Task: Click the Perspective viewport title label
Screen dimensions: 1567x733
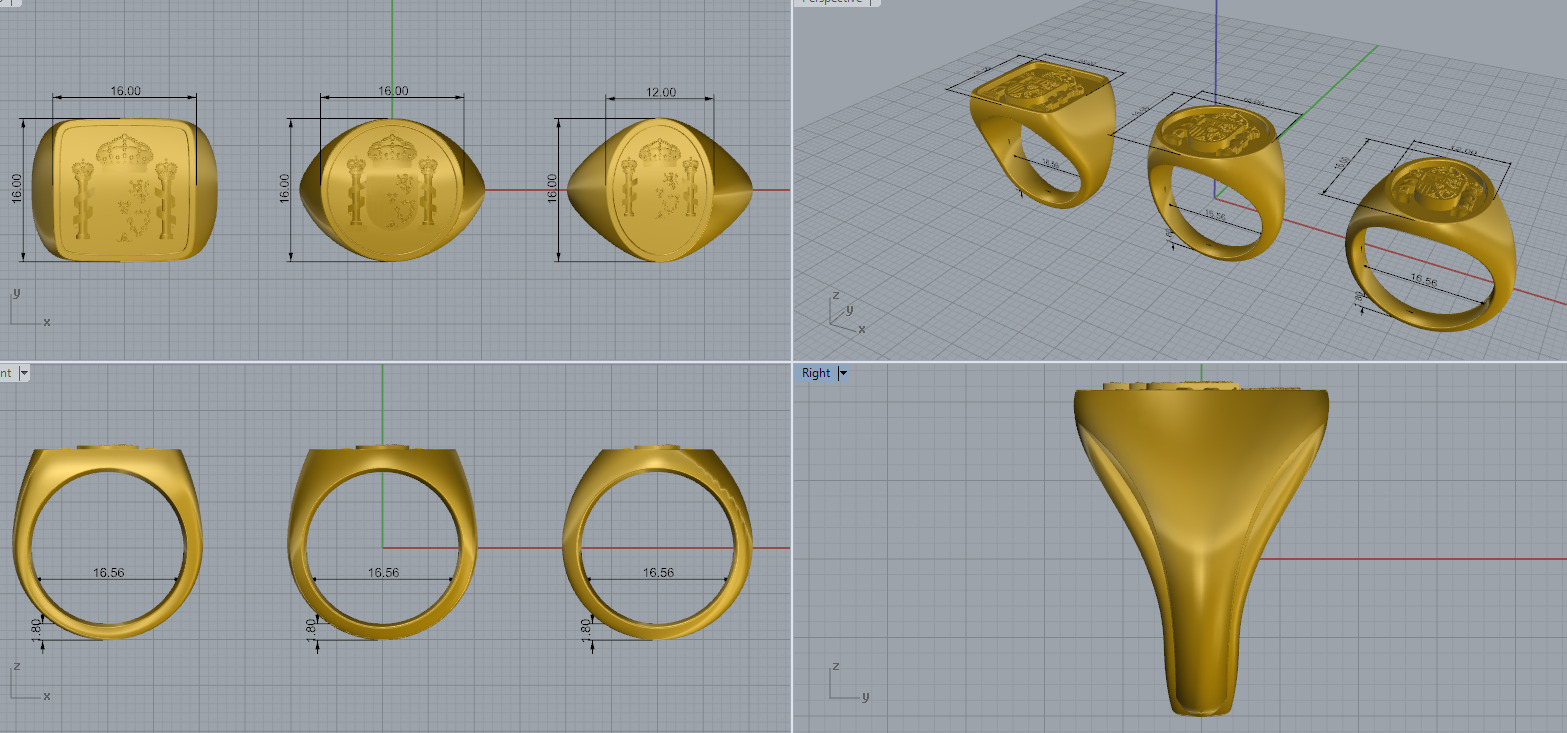Action: [x=833, y=2]
